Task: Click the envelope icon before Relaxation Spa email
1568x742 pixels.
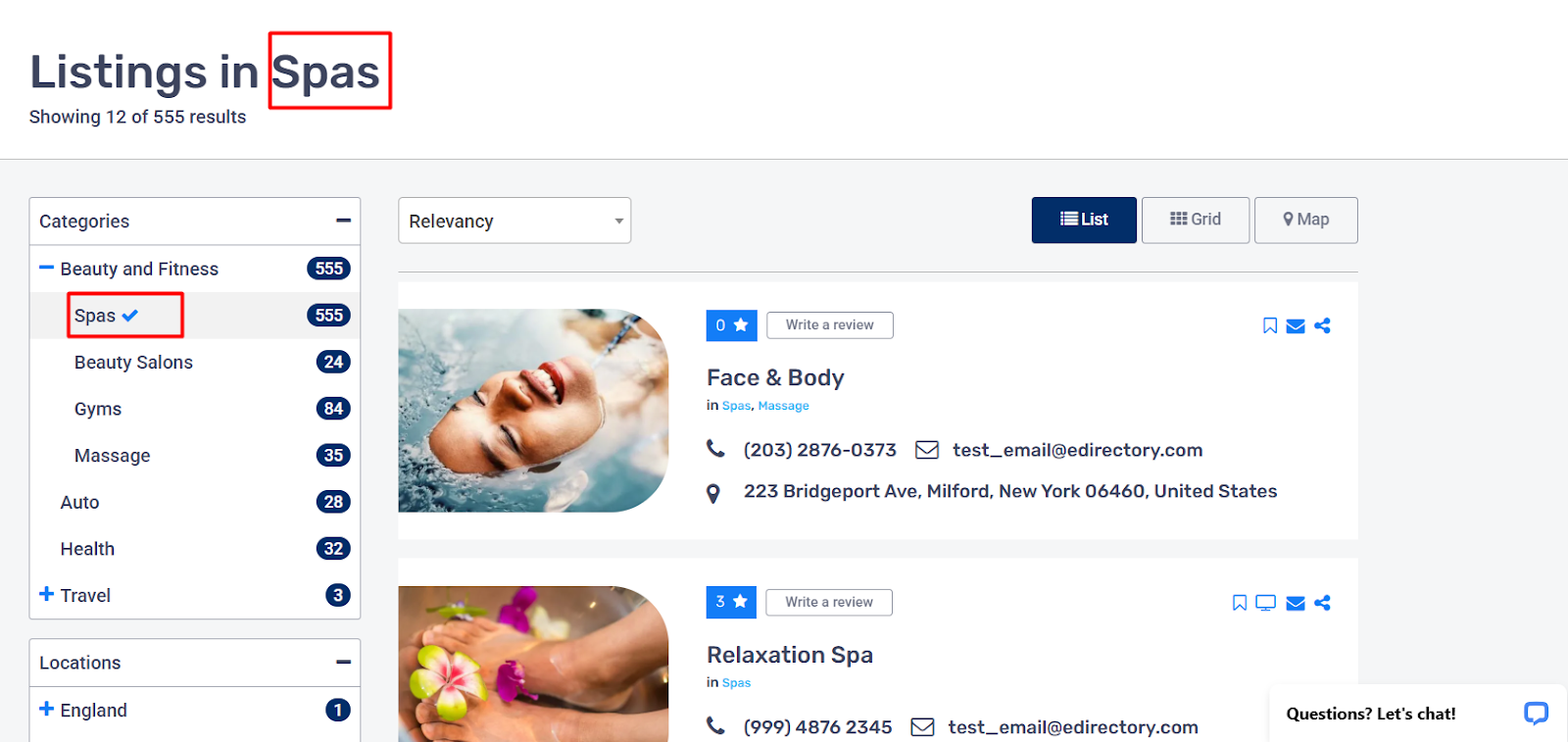Action: [922, 727]
